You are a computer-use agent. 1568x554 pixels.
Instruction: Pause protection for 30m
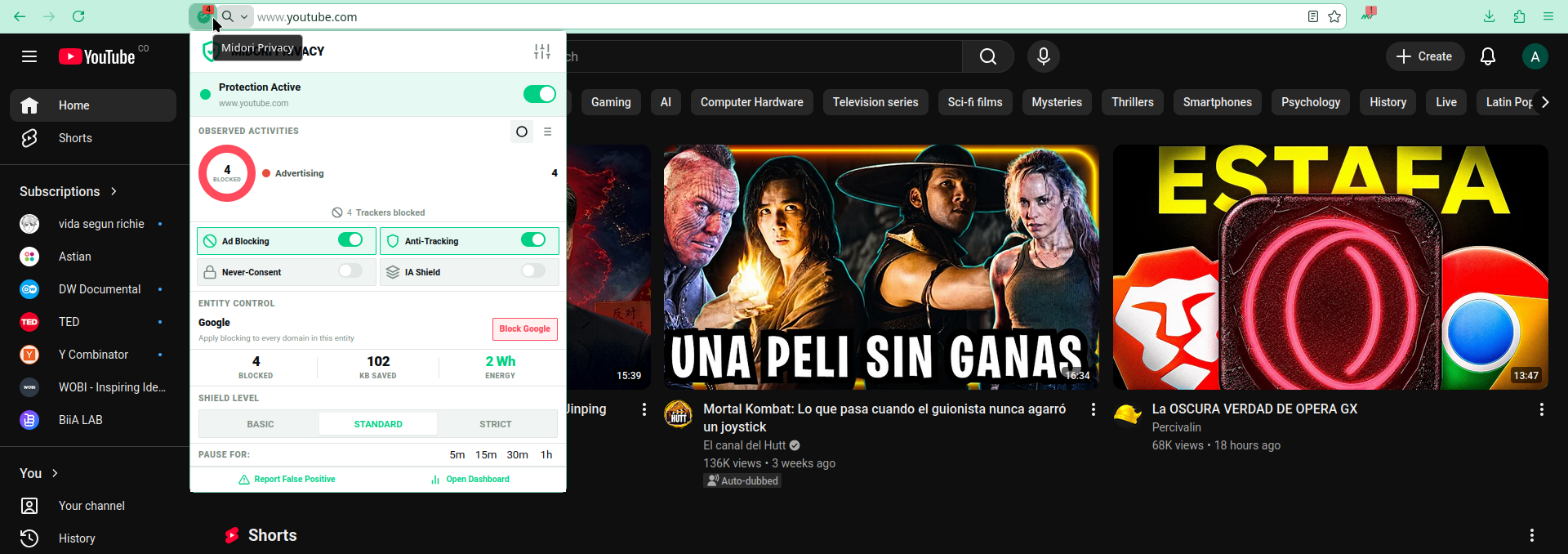point(517,454)
